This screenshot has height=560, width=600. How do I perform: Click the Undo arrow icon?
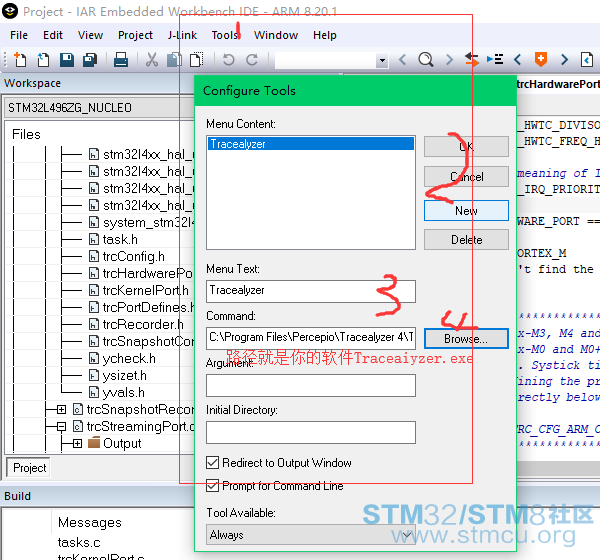[228, 60]
